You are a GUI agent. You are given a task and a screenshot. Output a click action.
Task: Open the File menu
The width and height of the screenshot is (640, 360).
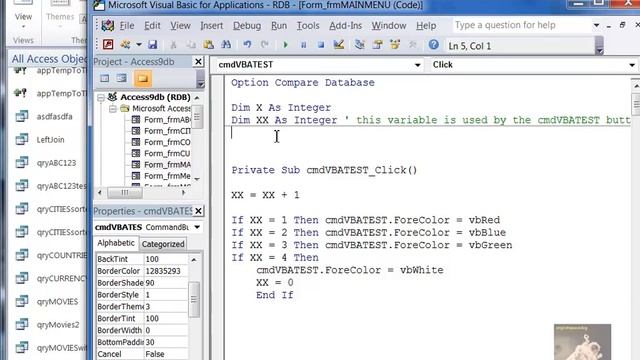coord(127,25)
